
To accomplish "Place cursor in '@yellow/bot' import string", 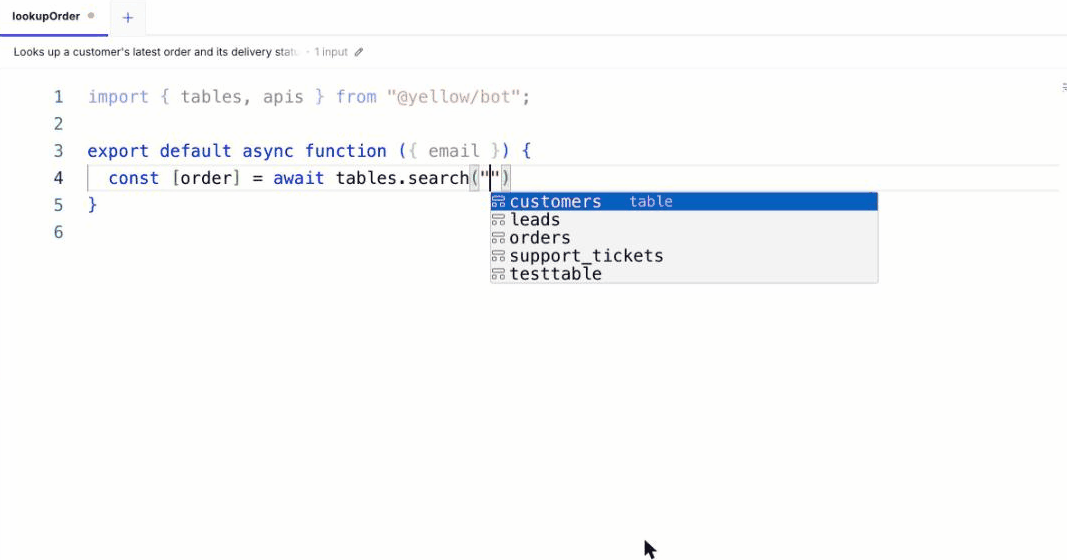I will tap(453, 97).
